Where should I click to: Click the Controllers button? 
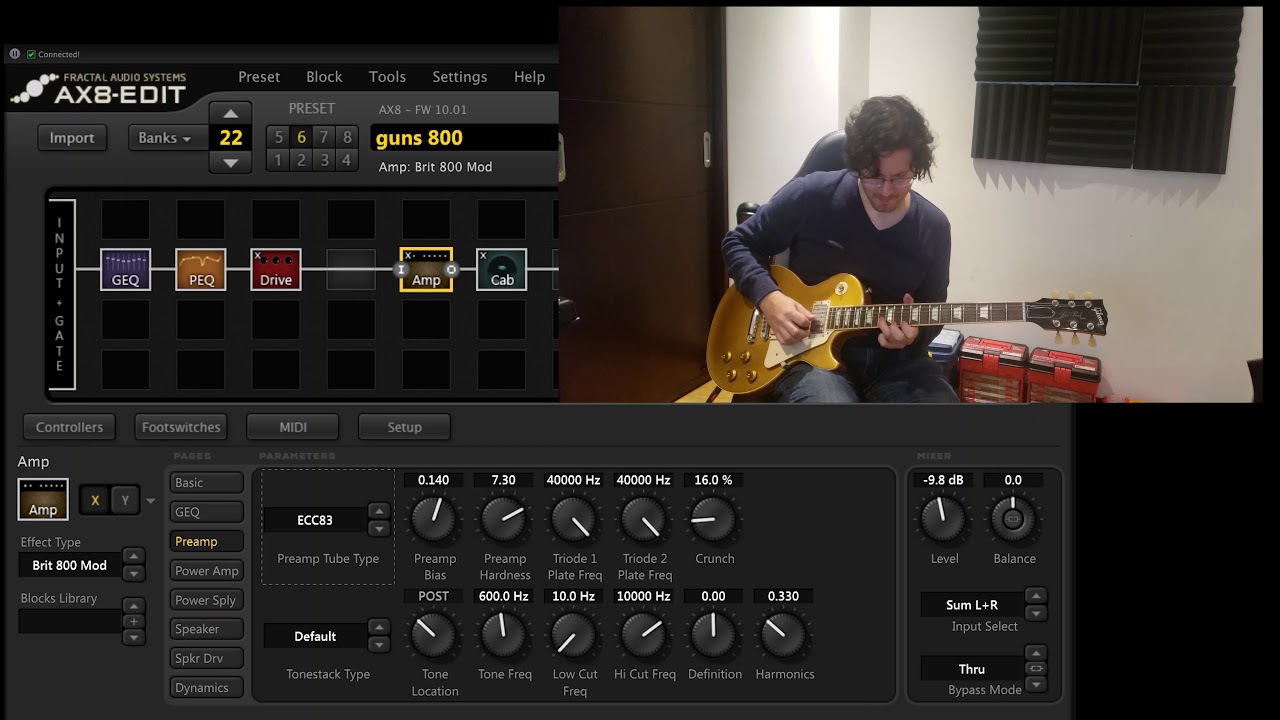[69, 427]
